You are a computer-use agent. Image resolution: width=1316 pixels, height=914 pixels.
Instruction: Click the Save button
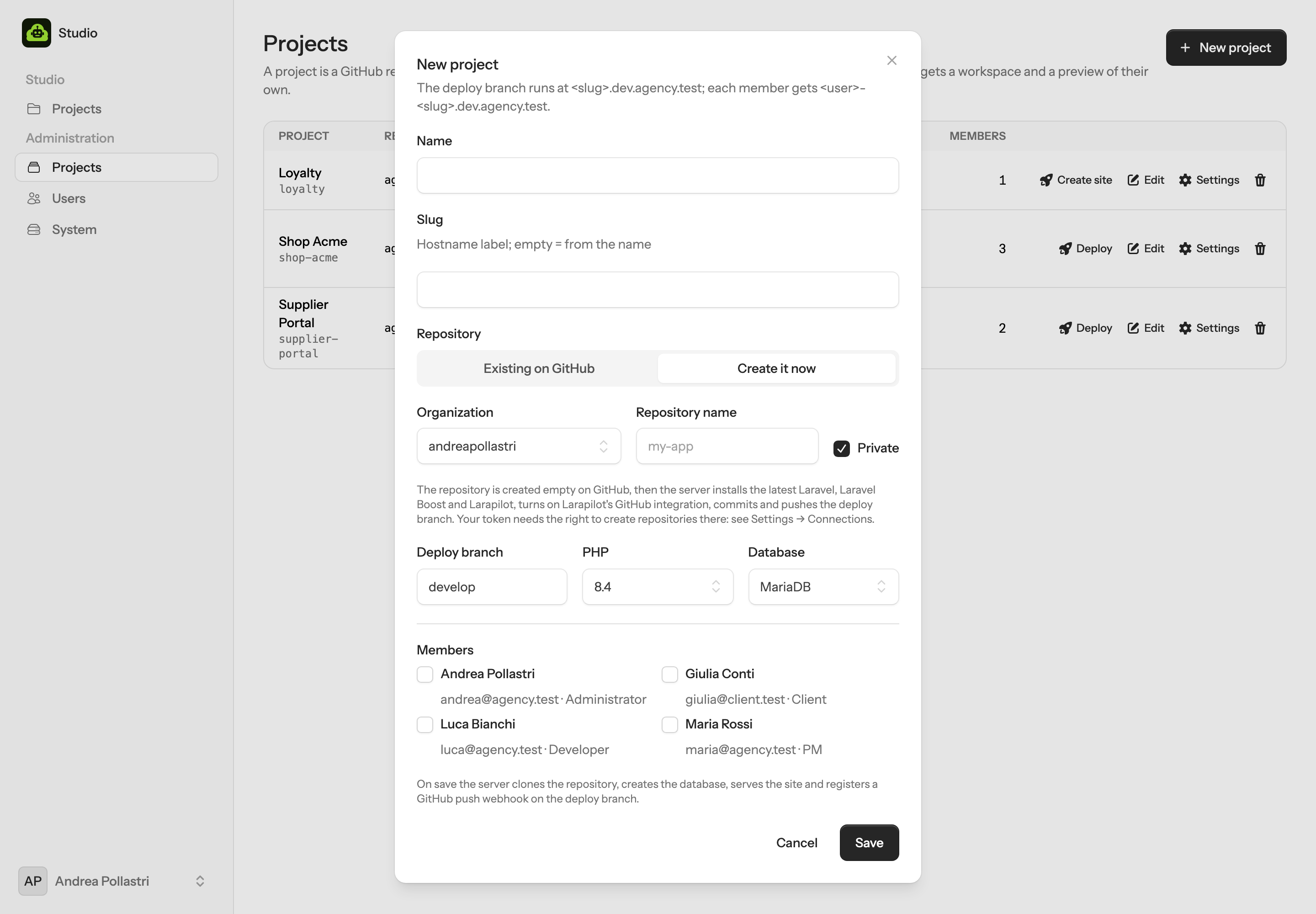point(869,842)
